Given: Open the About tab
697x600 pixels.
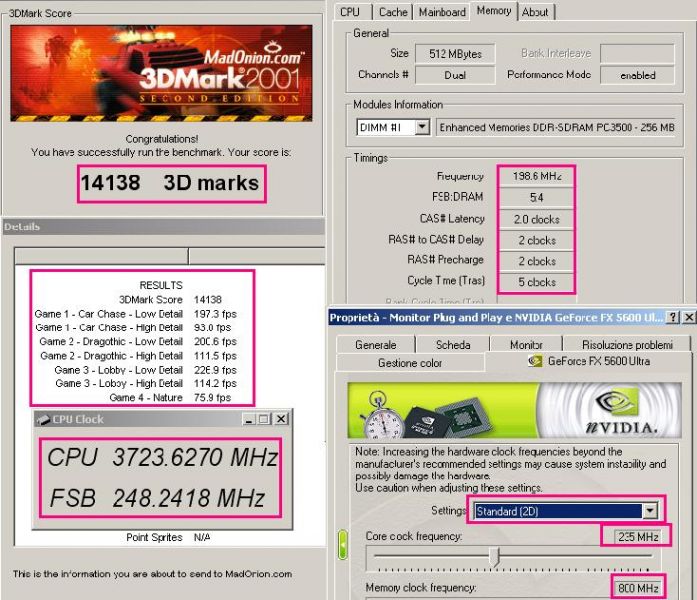Looking at the screenshot, I should (535, 12).
